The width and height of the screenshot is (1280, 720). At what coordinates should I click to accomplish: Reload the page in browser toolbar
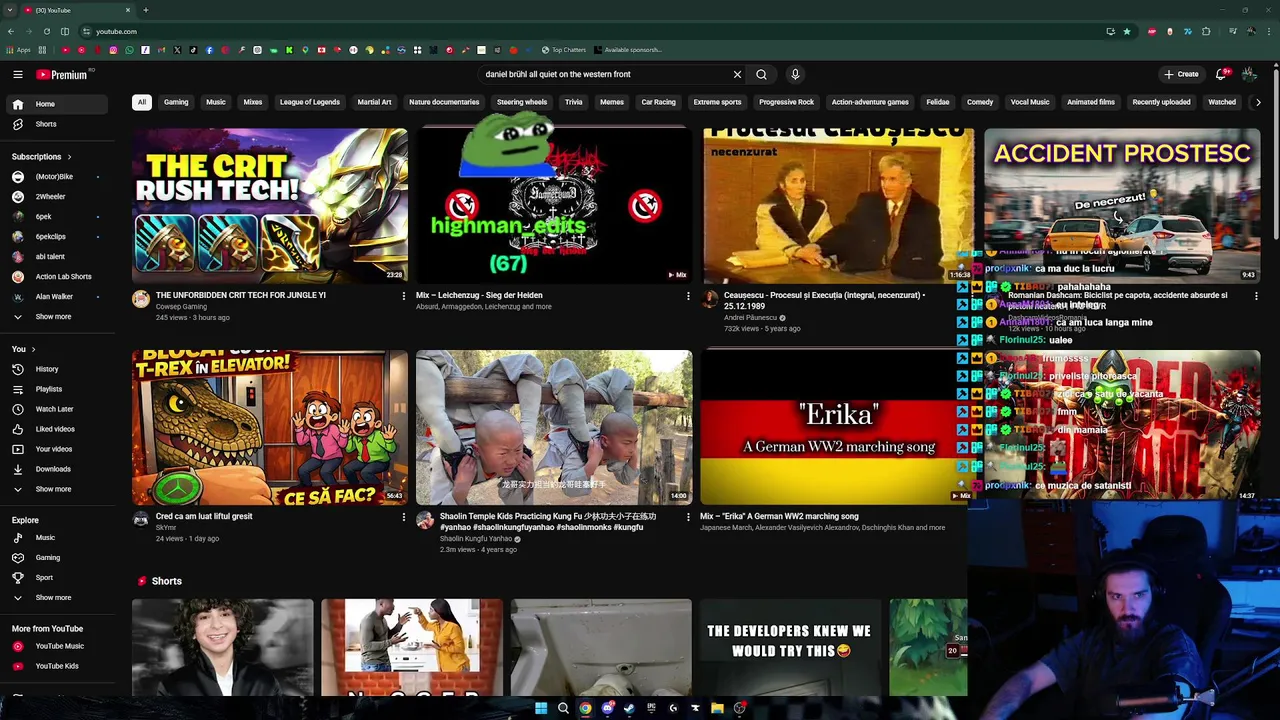point(46,31)
